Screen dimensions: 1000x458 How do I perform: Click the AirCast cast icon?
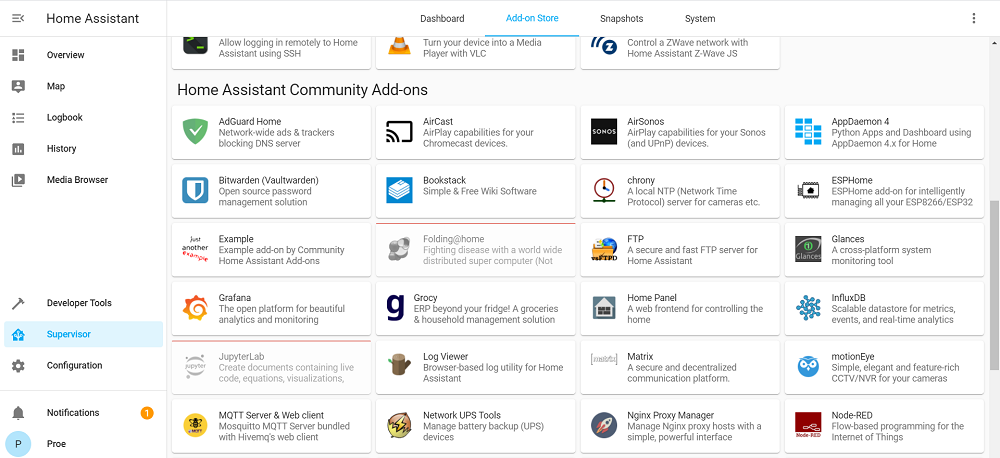tap(399, 131)
